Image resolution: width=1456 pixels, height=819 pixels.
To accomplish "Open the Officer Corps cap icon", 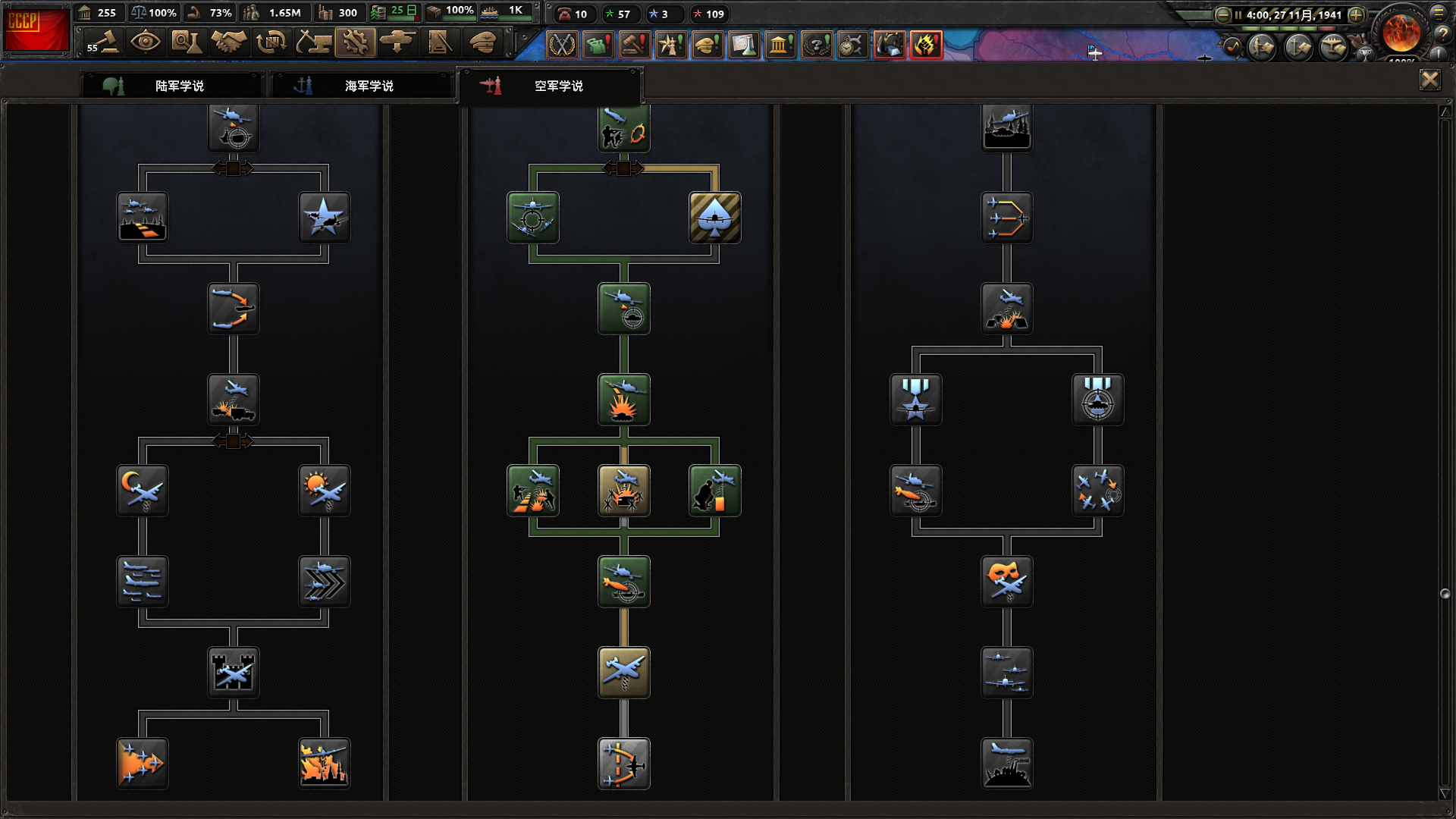I will [x=482, y=42].
